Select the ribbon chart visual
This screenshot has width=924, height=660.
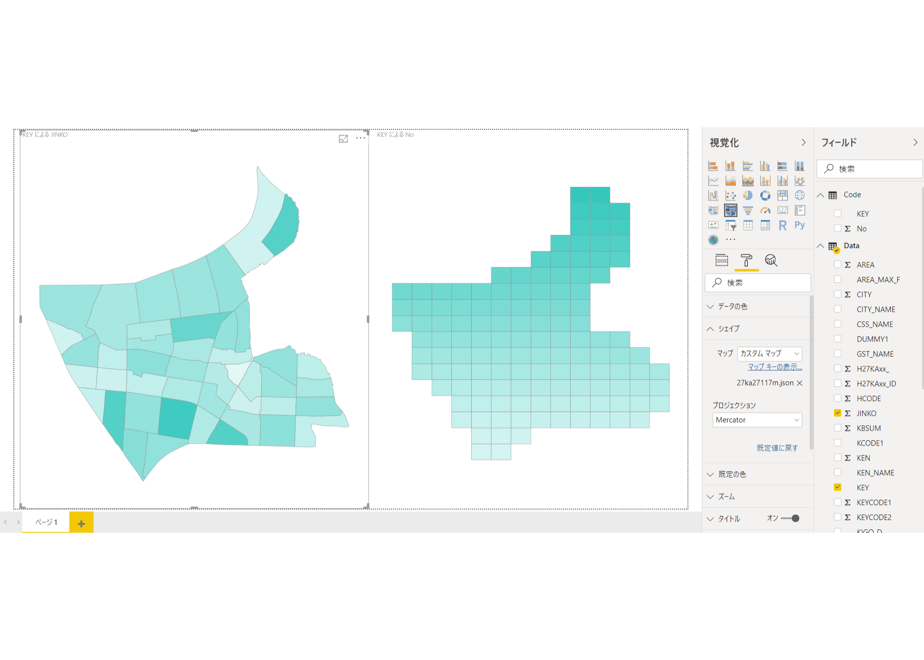[800, 180]
